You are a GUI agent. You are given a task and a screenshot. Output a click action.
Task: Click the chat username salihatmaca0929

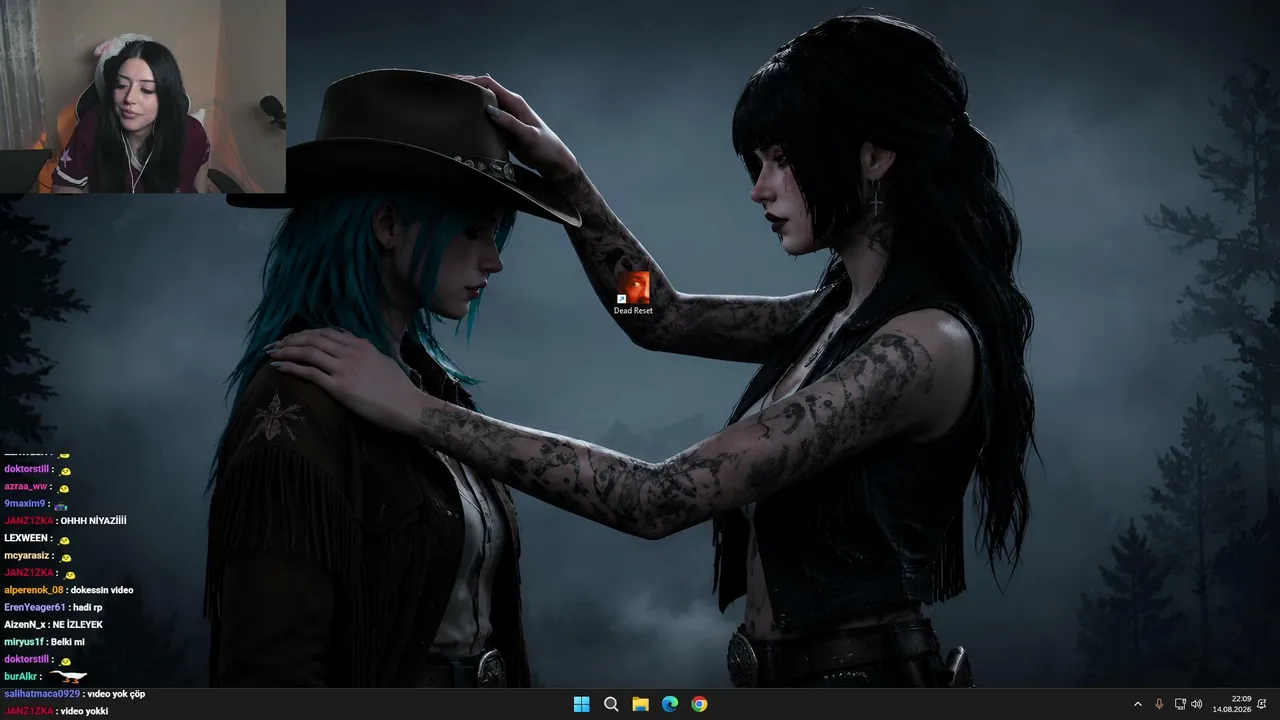tap(42, 694)
